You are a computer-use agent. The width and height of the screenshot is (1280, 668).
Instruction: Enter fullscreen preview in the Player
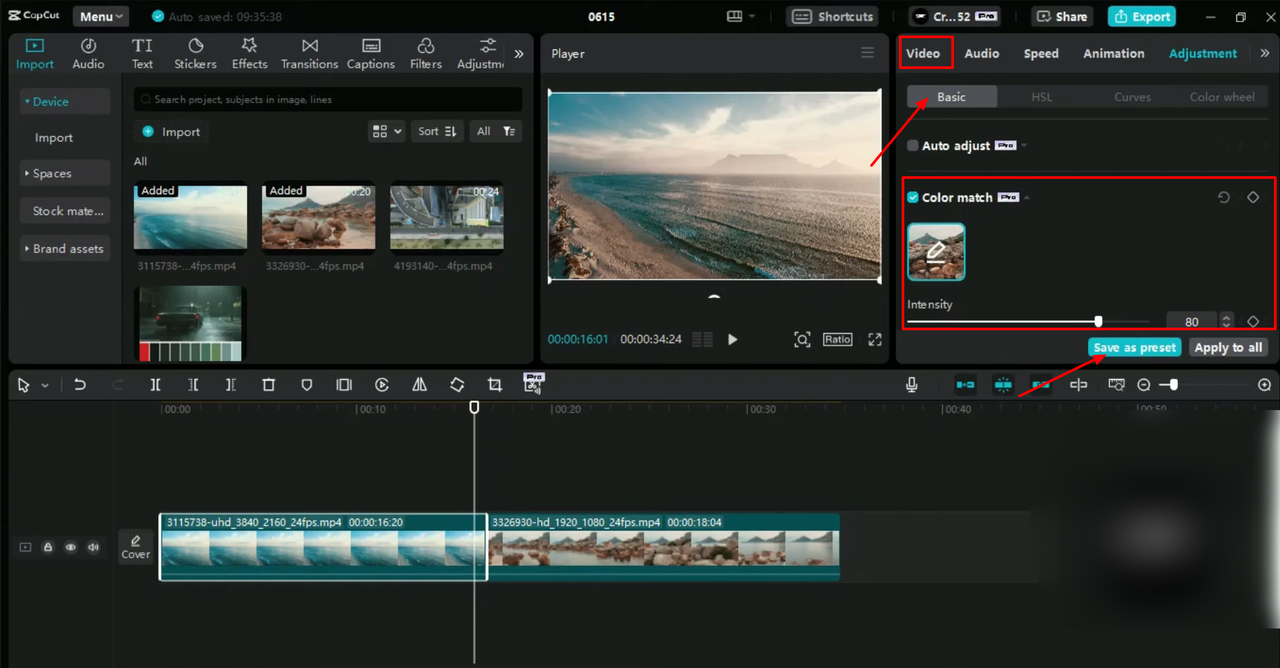click(x=875, y=340)
